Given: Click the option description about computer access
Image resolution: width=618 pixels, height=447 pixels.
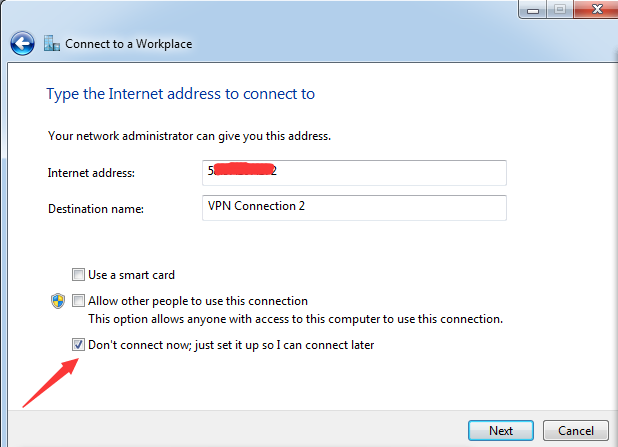Looking at the screenshot, I should tap(296, 319).
